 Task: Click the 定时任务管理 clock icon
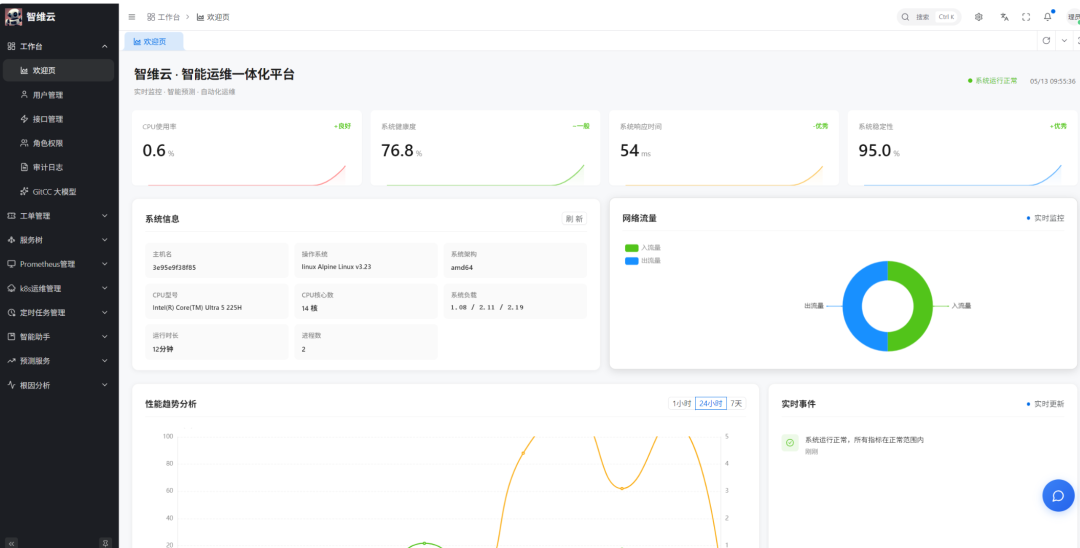(11, 313)
